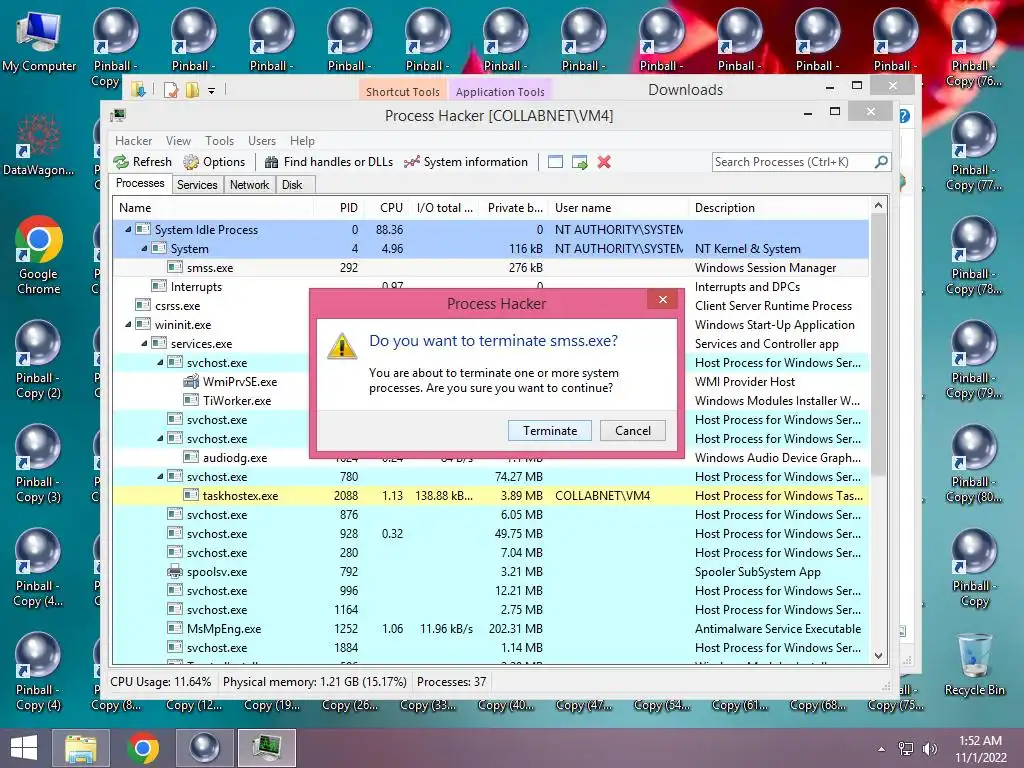The height and width of the screenshot is (768, 1024).
Task: Open Chrome from the taskbar
Action: pyautogui.click(x=143, y=748)
